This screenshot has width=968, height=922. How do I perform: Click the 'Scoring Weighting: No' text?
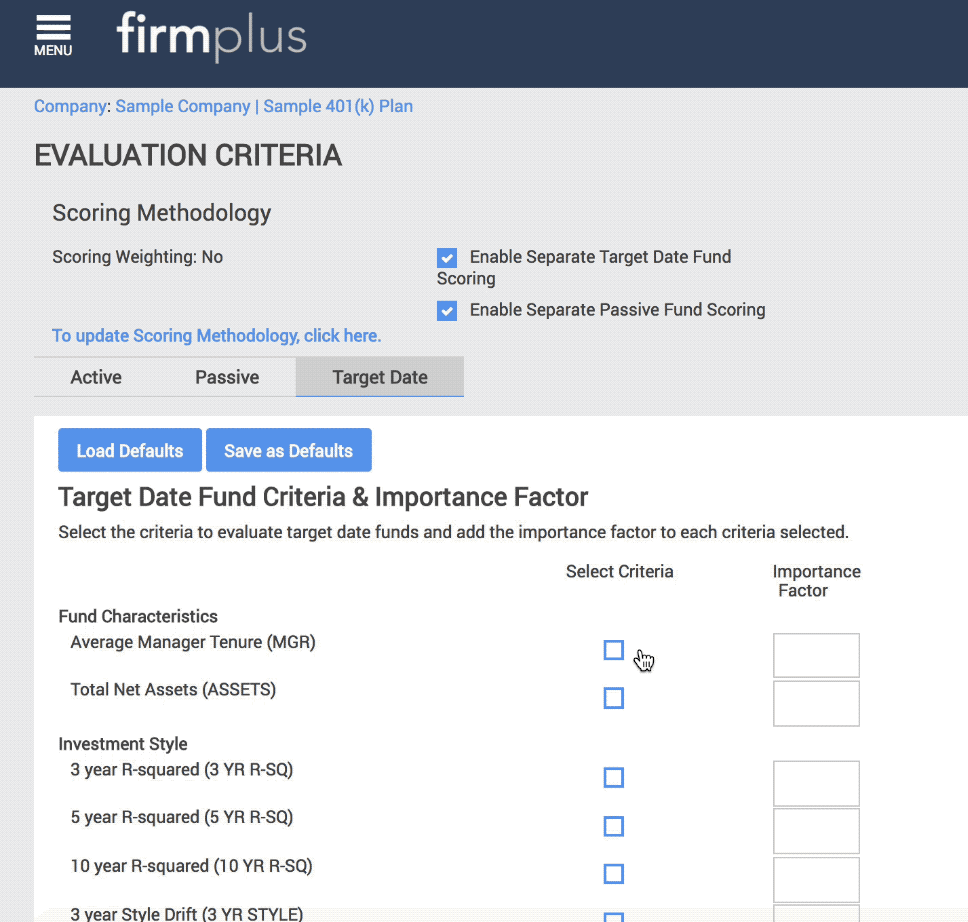click(138, 257)
